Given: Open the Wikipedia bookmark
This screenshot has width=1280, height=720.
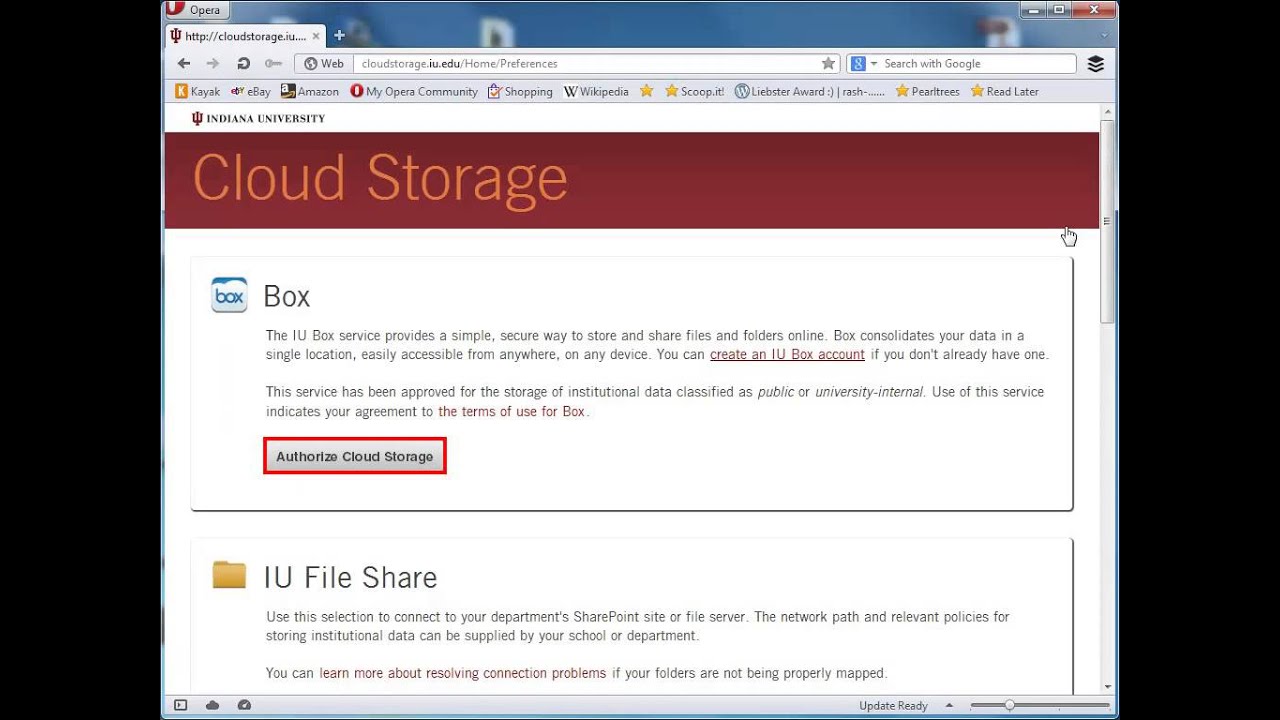Looking at the screenshot, I should coord(596,91).
